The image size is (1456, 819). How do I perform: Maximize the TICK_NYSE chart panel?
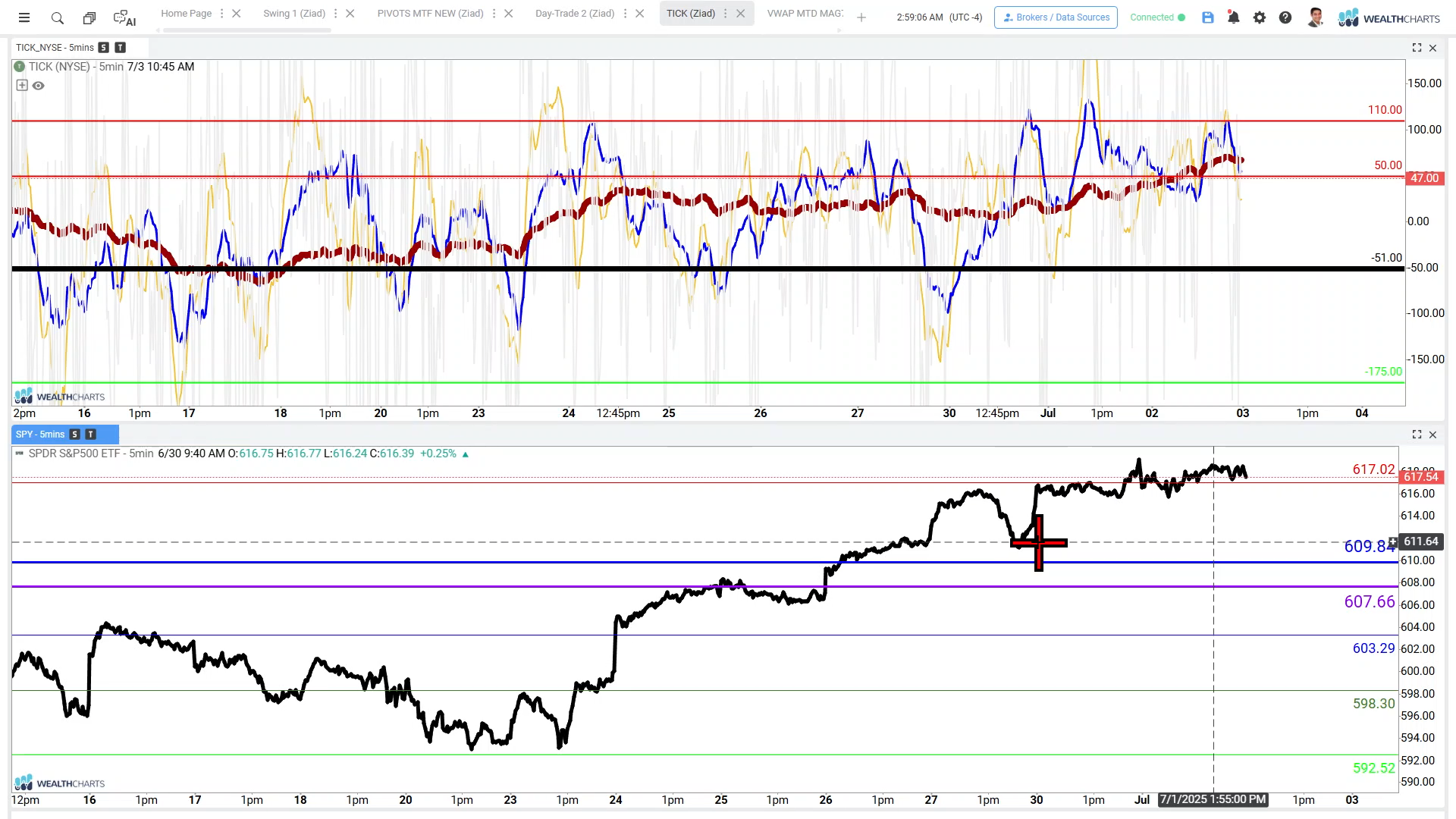tap(1417, 48)
